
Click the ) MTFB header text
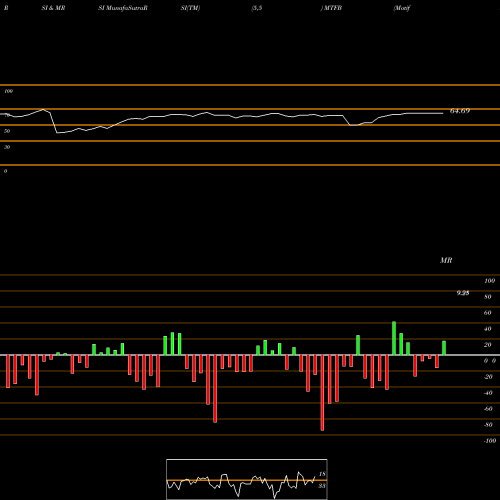click(x=331, y=8)
